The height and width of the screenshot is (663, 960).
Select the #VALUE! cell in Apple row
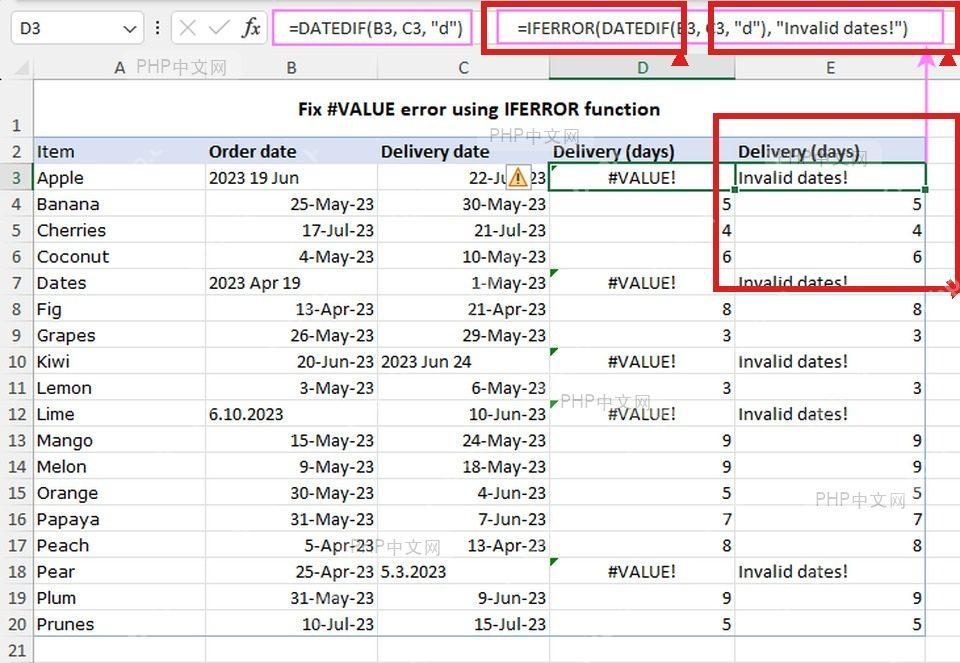[x=642, y=178]
